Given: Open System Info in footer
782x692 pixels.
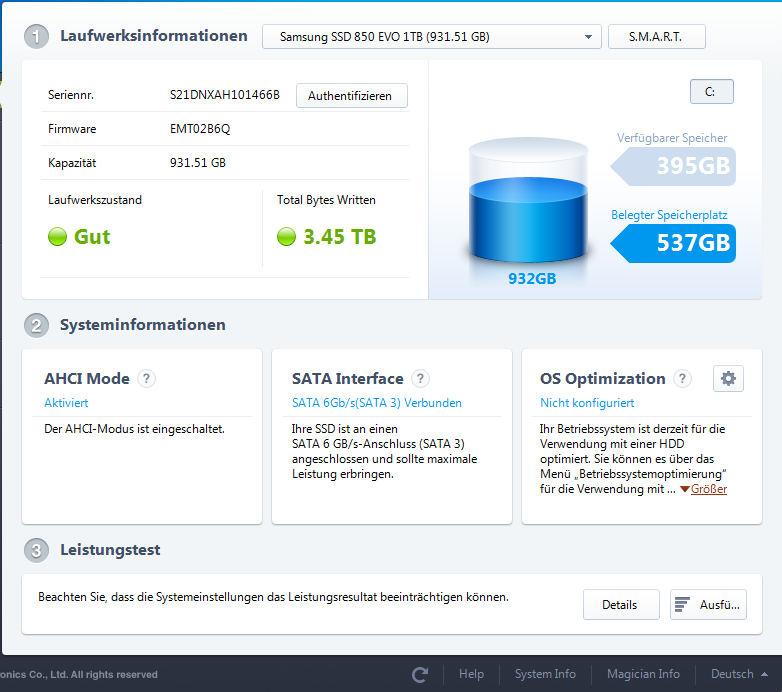Looking at the screenshot, I should coord(545,674).
